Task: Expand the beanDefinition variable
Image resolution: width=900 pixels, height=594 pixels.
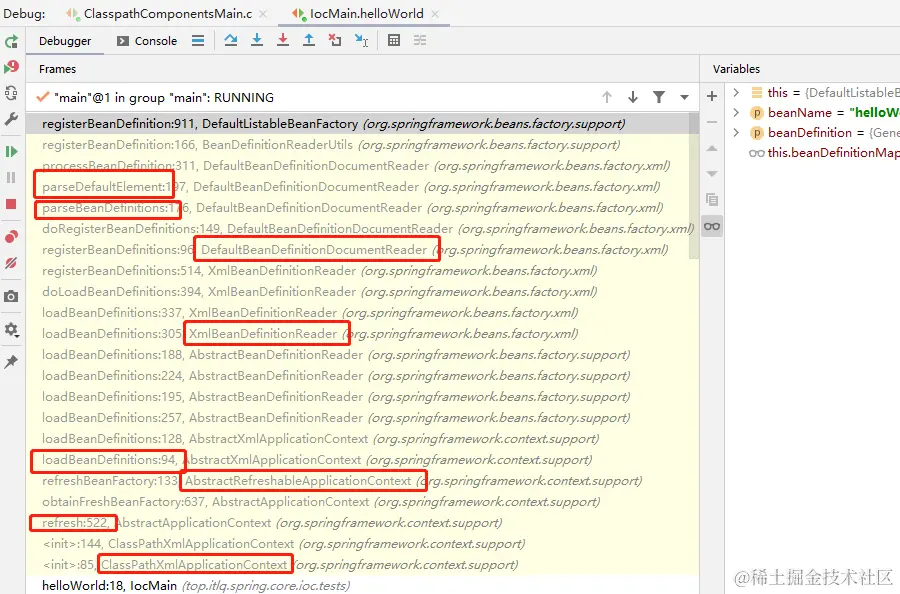Action: click(x=736, y=133)
